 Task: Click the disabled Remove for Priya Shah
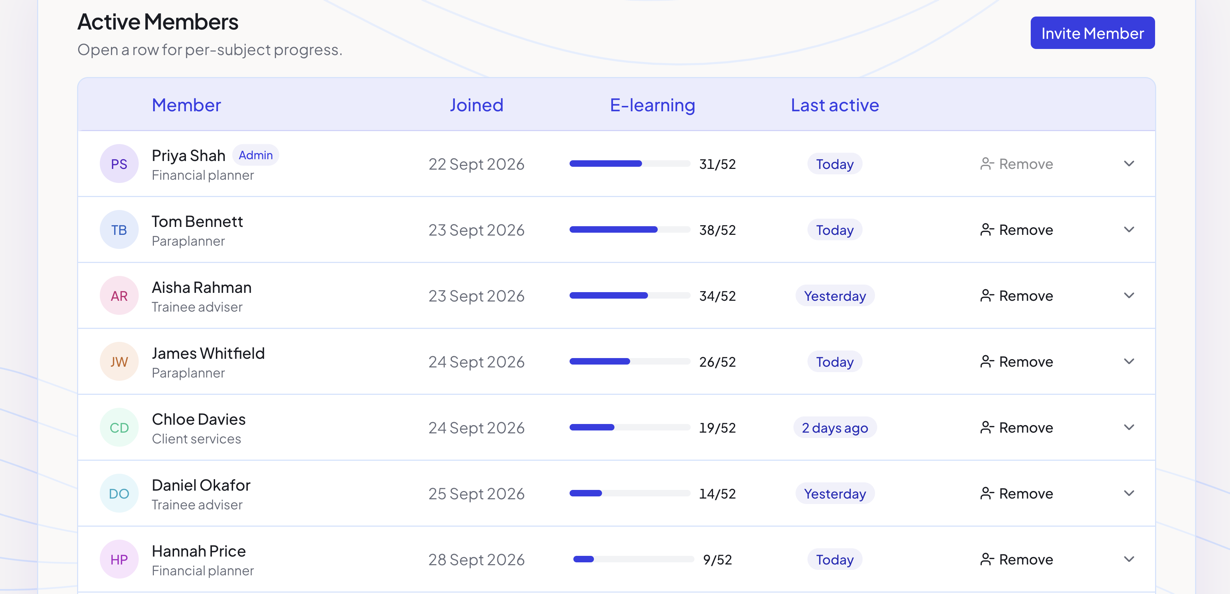pyautogui.click(x=1016, y=164)
